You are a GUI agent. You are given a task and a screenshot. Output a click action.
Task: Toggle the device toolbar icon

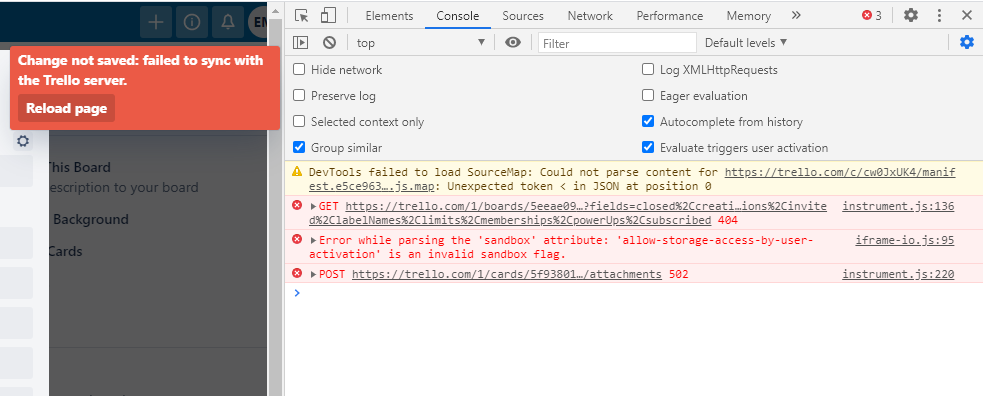pyautogui.click(x=328, y=16)
